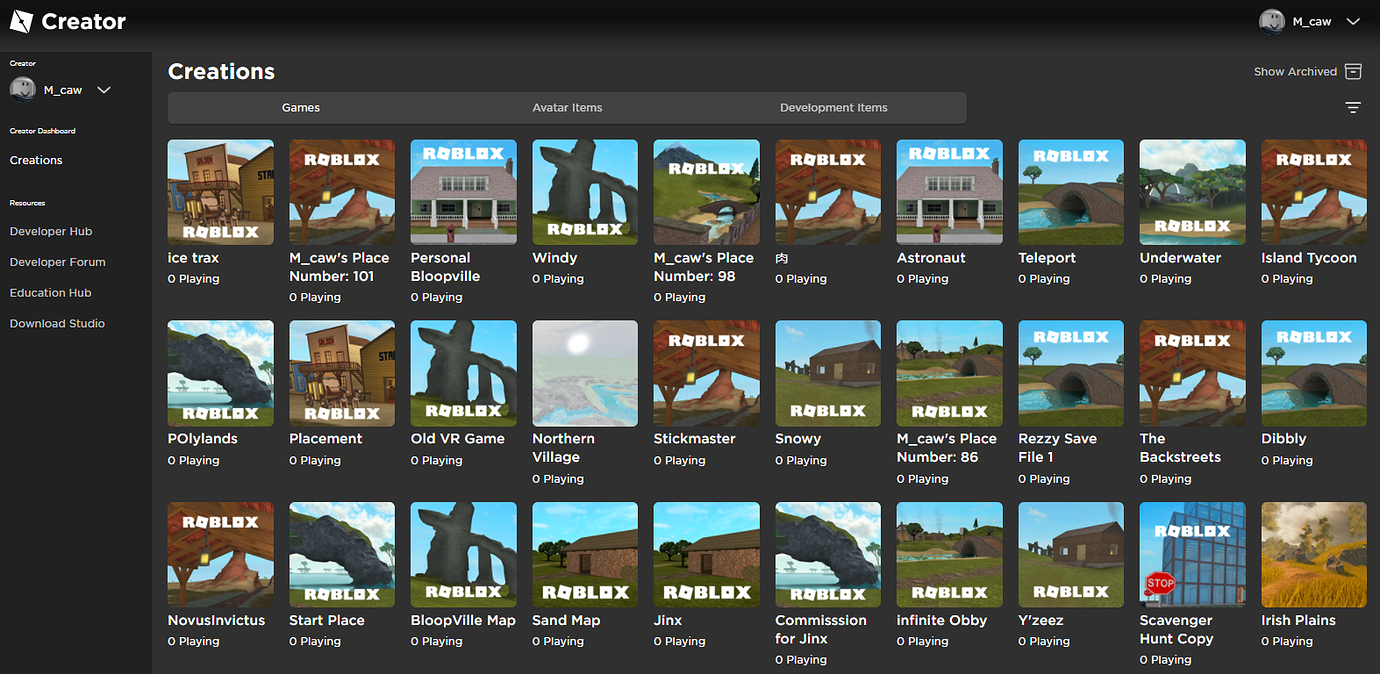Open the filter icon below Show Archived
The image size is (1380, 674).
coord(1352,107)
